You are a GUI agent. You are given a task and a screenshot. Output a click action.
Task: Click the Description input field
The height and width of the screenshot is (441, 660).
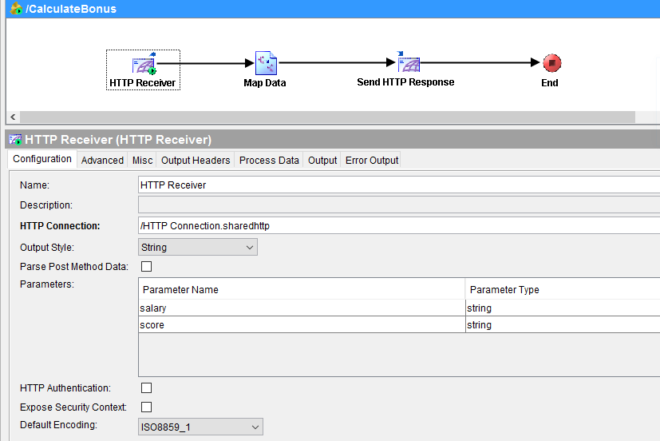pyautogui.click(x=399, y=205)
